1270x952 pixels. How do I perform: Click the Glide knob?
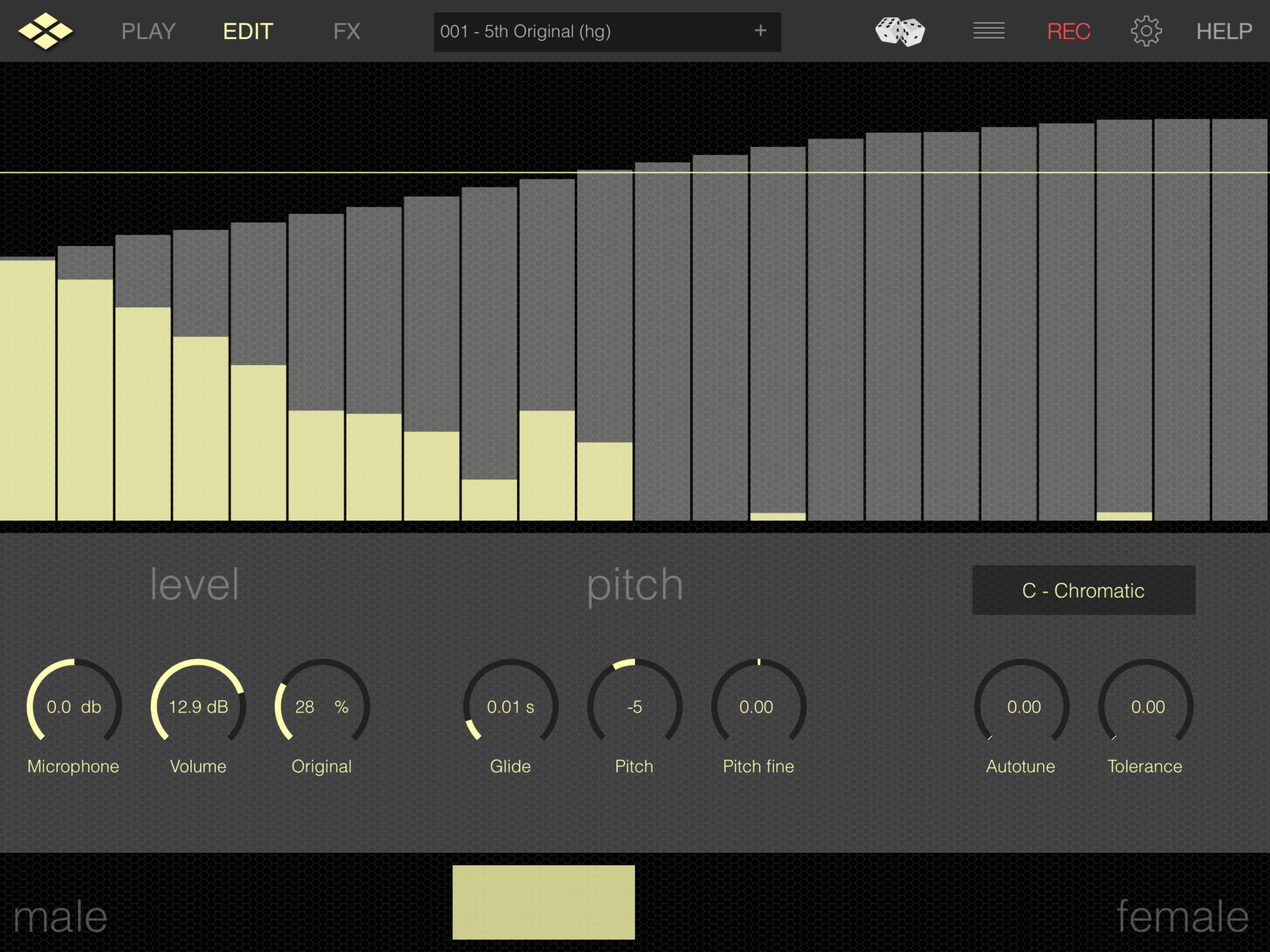(x=510, y=706)
